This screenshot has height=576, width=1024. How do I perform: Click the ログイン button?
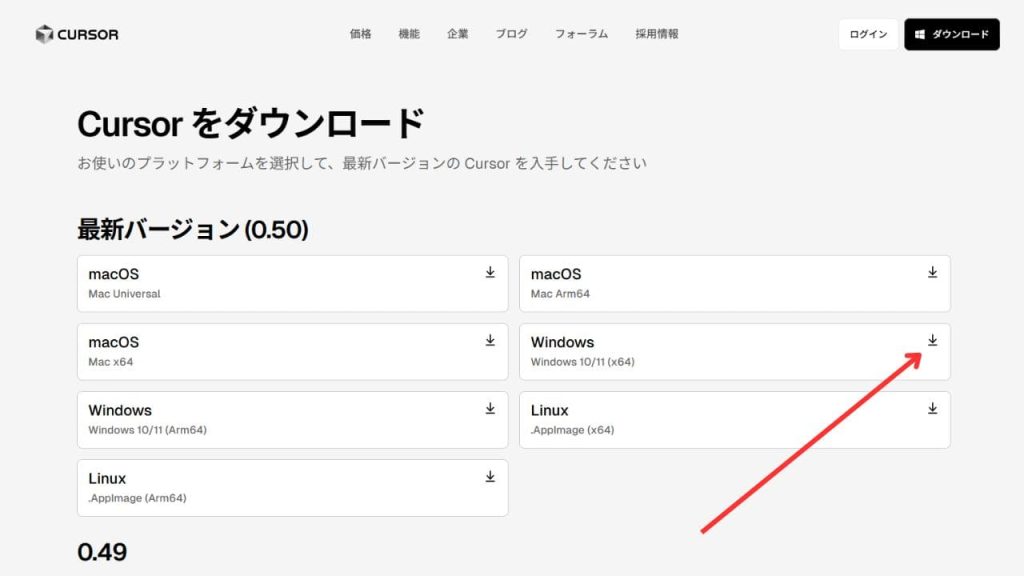click(x=868, y=35)
